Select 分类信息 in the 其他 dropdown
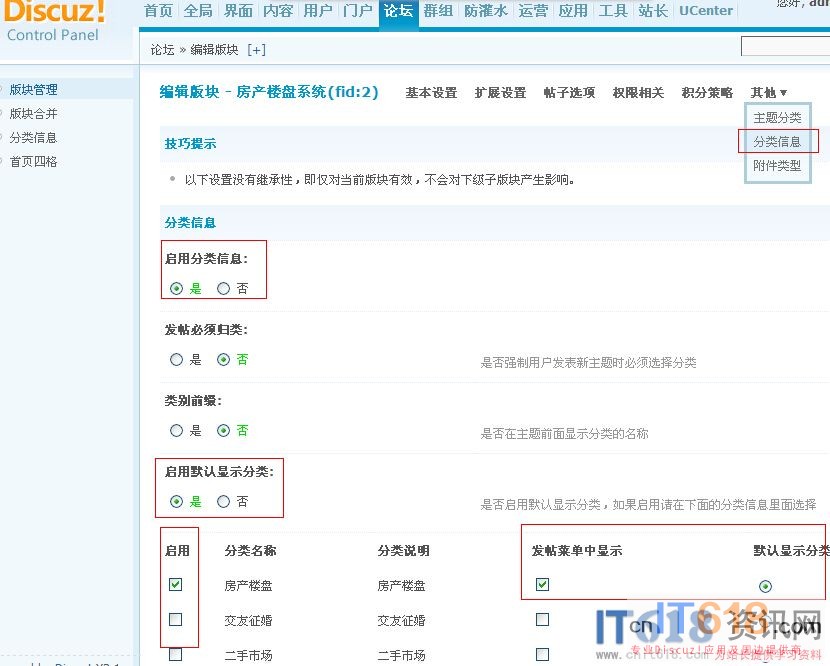This screenshot has width=830, height=666. [777, 142]
